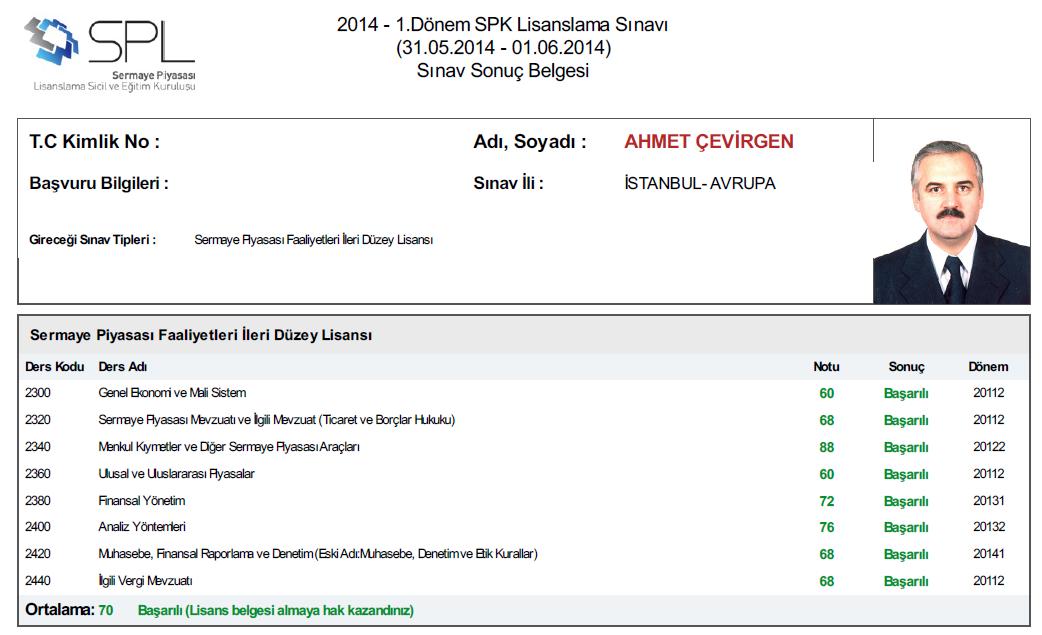
Task: Click the 'Başvuru Bilgileri :' label
Action: [99, 183]
